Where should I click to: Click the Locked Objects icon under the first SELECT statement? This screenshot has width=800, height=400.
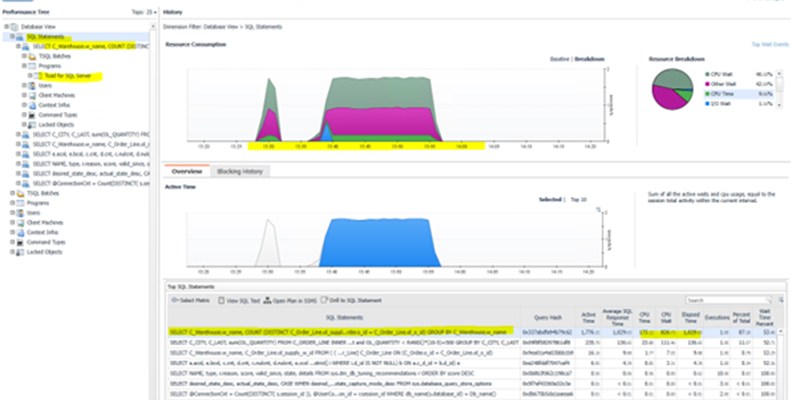pos(32,124)
